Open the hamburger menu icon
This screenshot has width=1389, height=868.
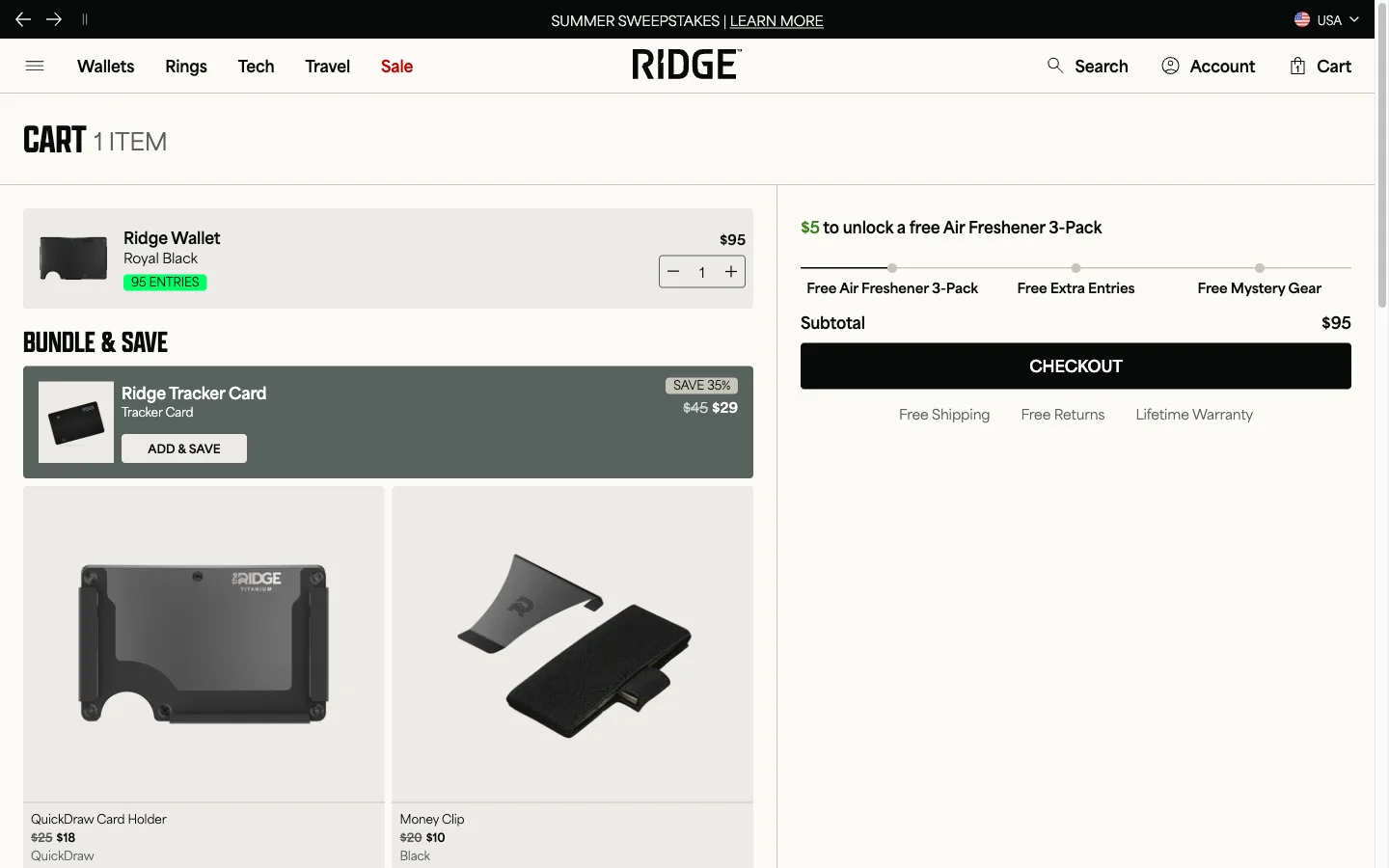click(x=35, y=66)
